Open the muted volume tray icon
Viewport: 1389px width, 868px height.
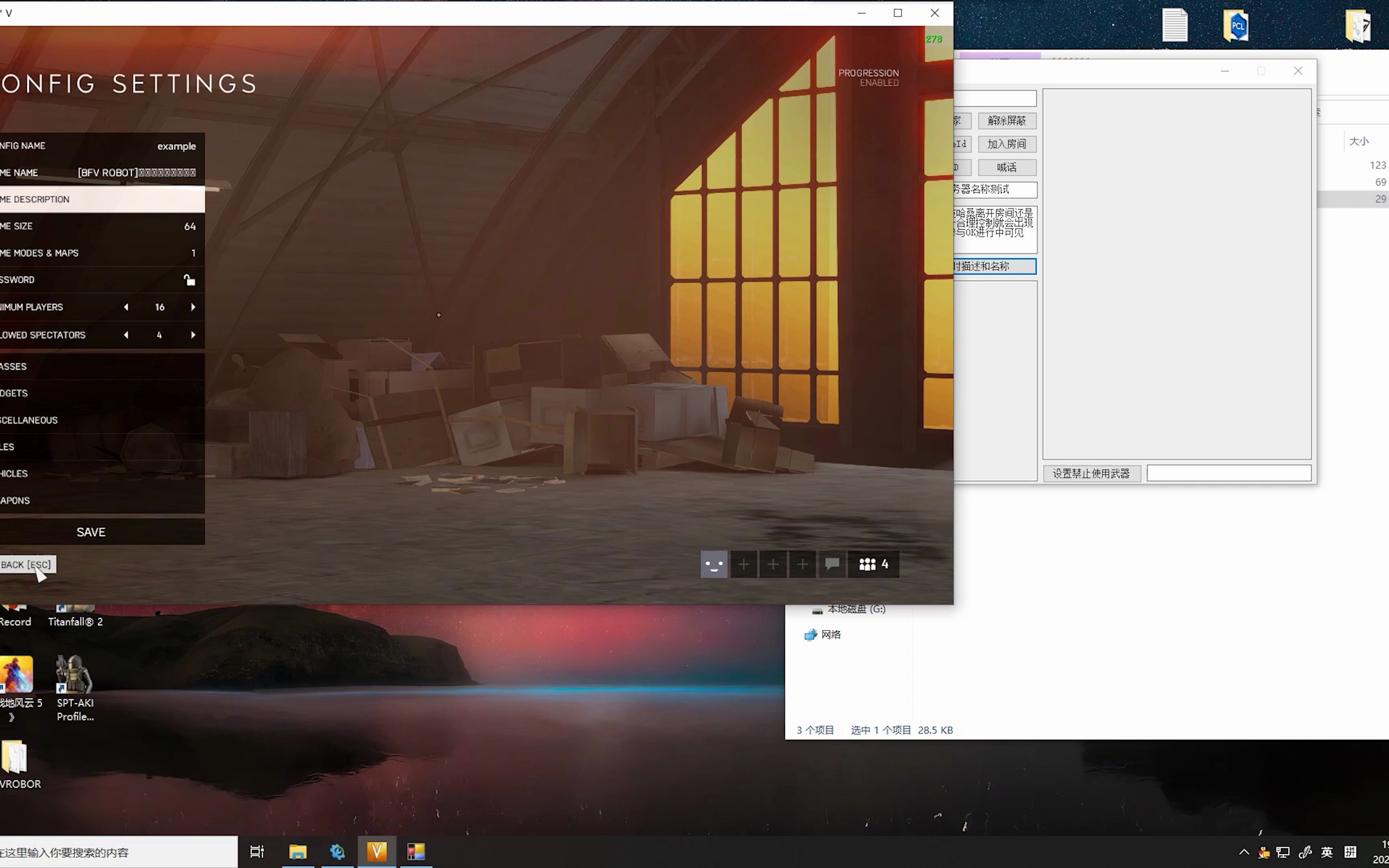pyautogui.click(x=1305, y=852)
